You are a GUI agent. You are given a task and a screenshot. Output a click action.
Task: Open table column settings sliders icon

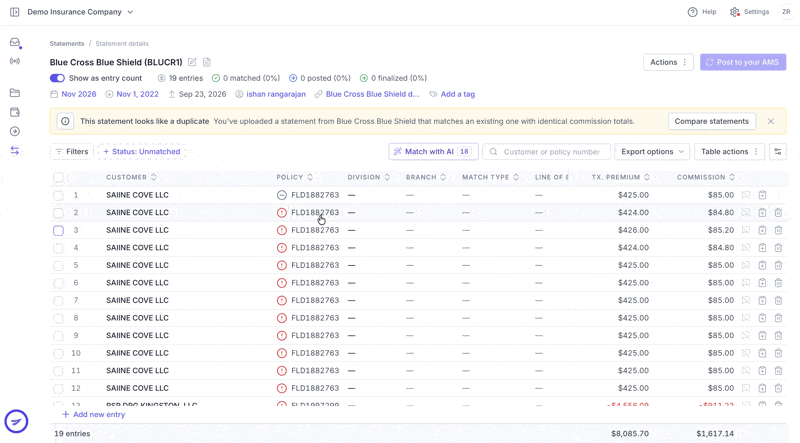pyautogui.click(x=778, y=152)
